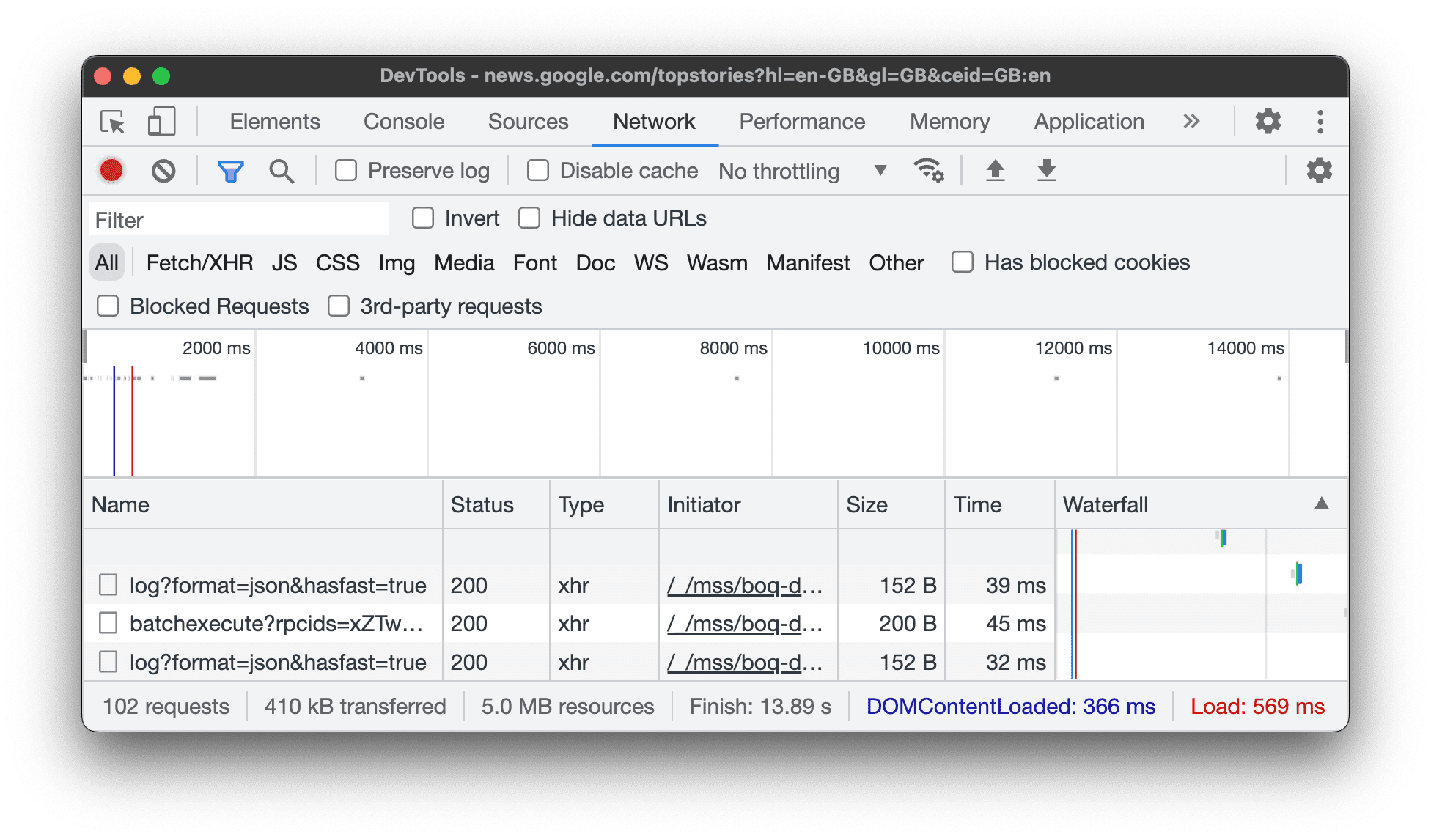Select the Fetch/XHR filter button
The image size is (1431, 840).
point(197,263)
